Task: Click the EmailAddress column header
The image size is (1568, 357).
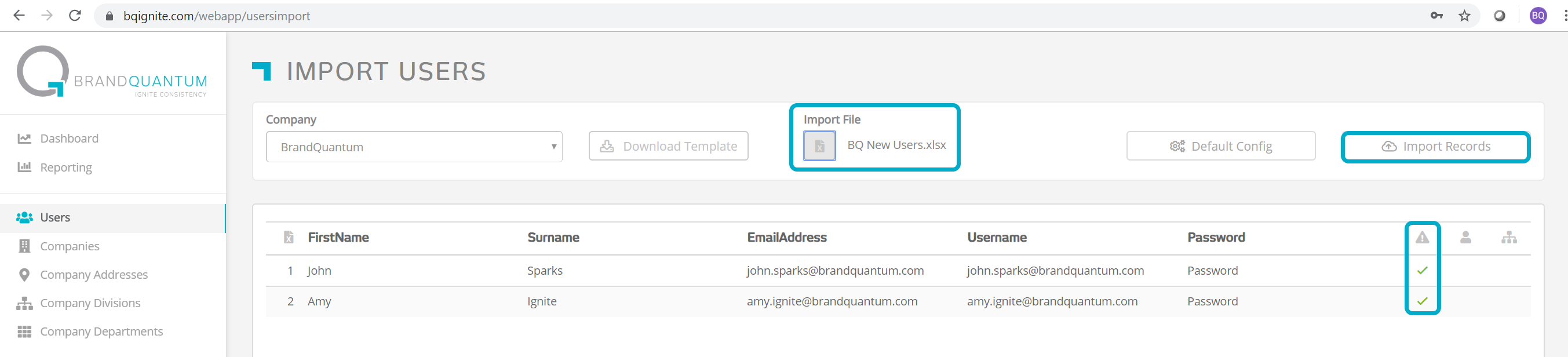Action: [786, 238]
